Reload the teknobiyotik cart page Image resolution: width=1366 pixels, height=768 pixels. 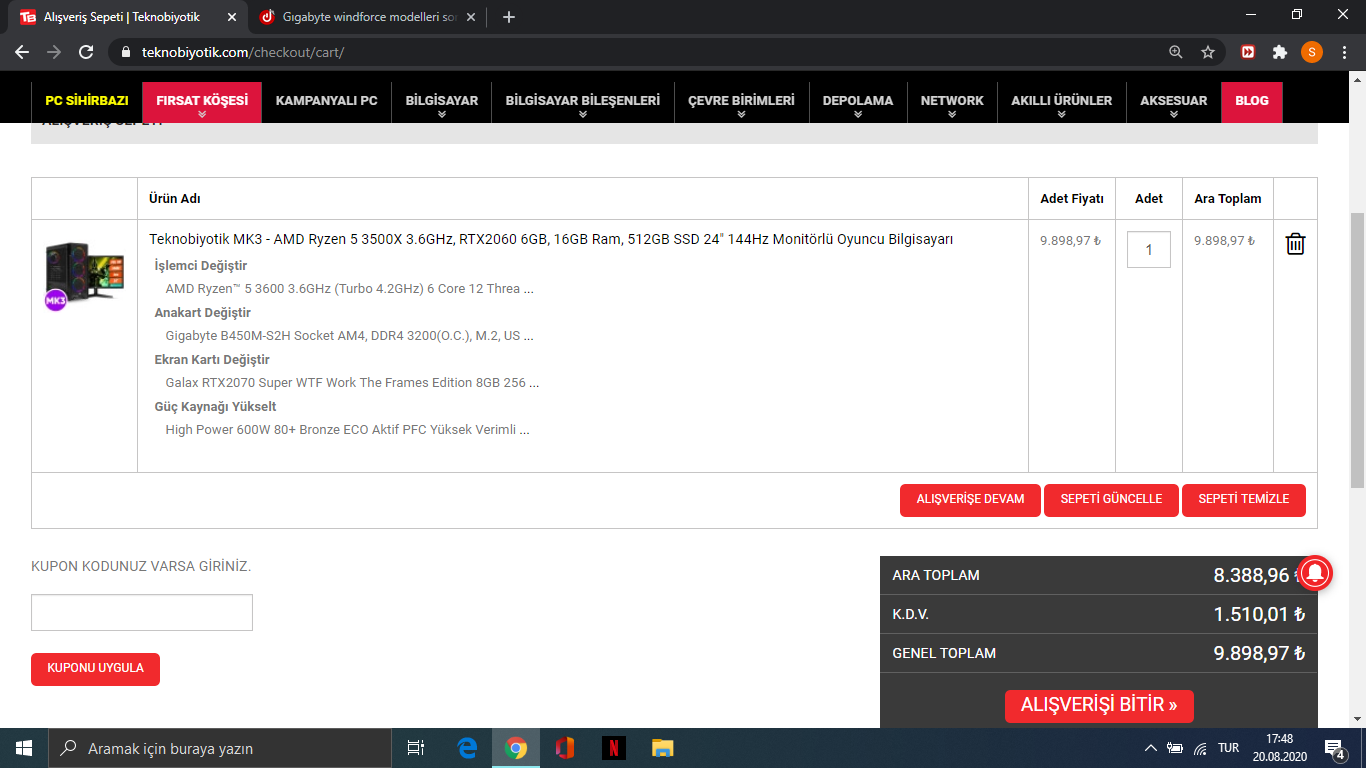coord(86,52)
